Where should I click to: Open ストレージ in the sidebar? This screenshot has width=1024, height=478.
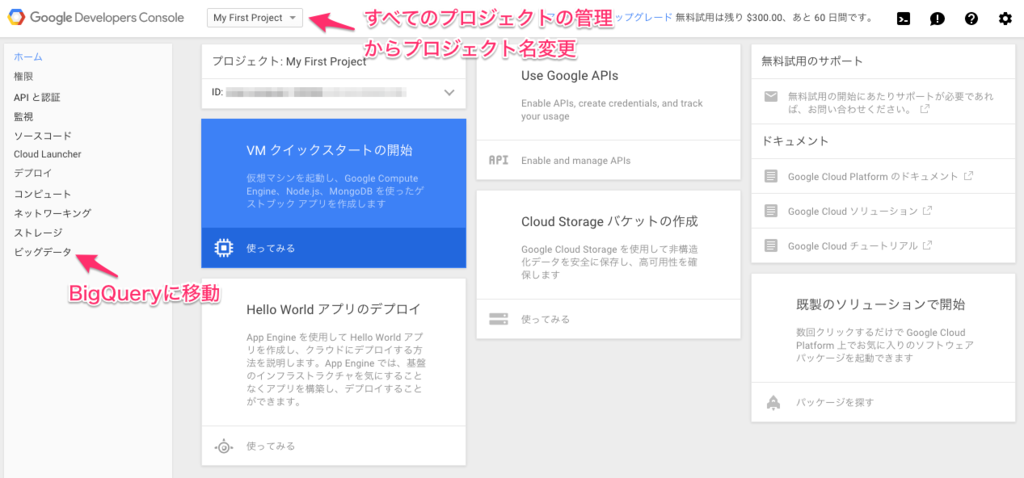point(38,232)
